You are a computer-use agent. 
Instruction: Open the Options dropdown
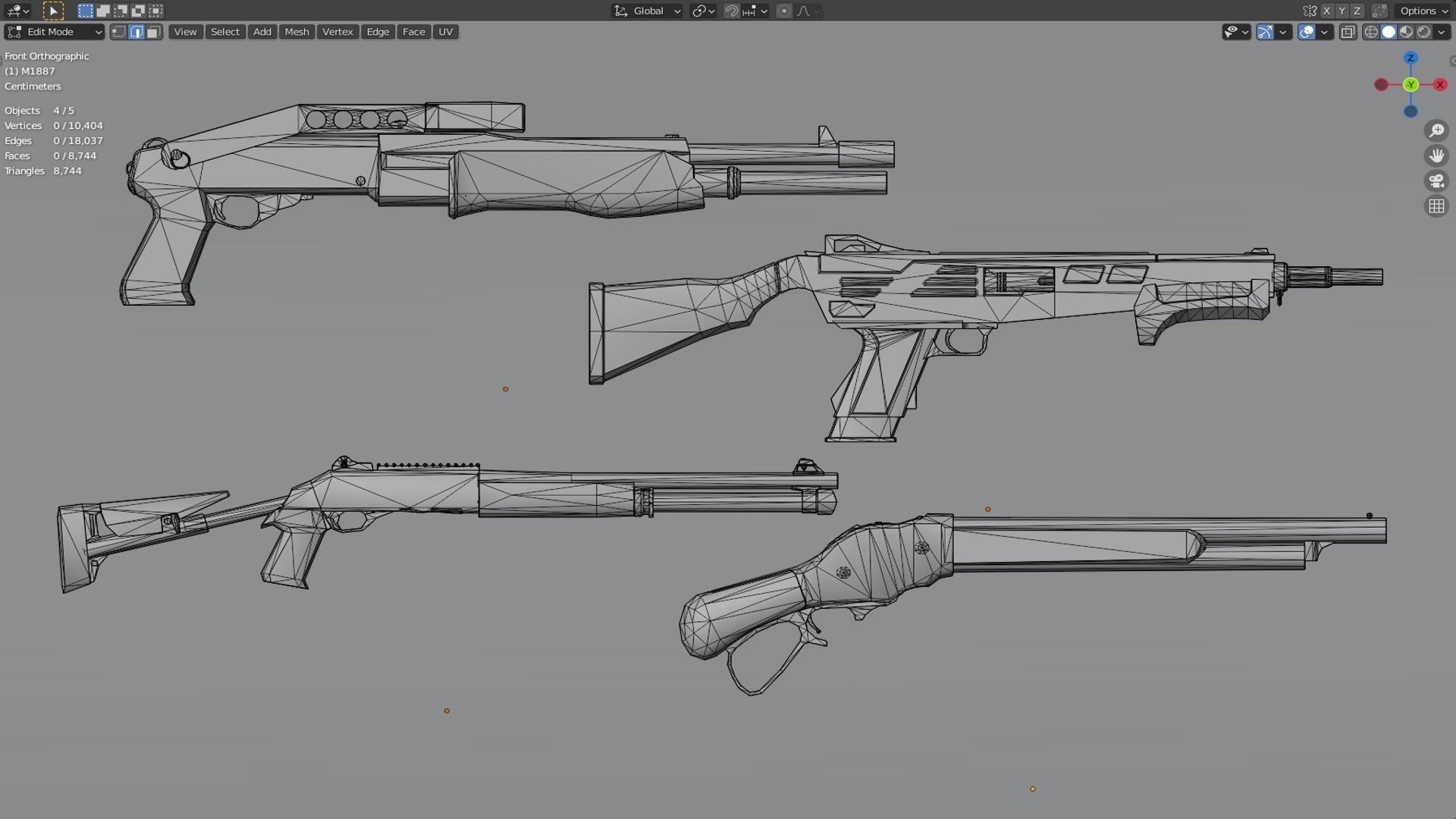[1424, 11]
